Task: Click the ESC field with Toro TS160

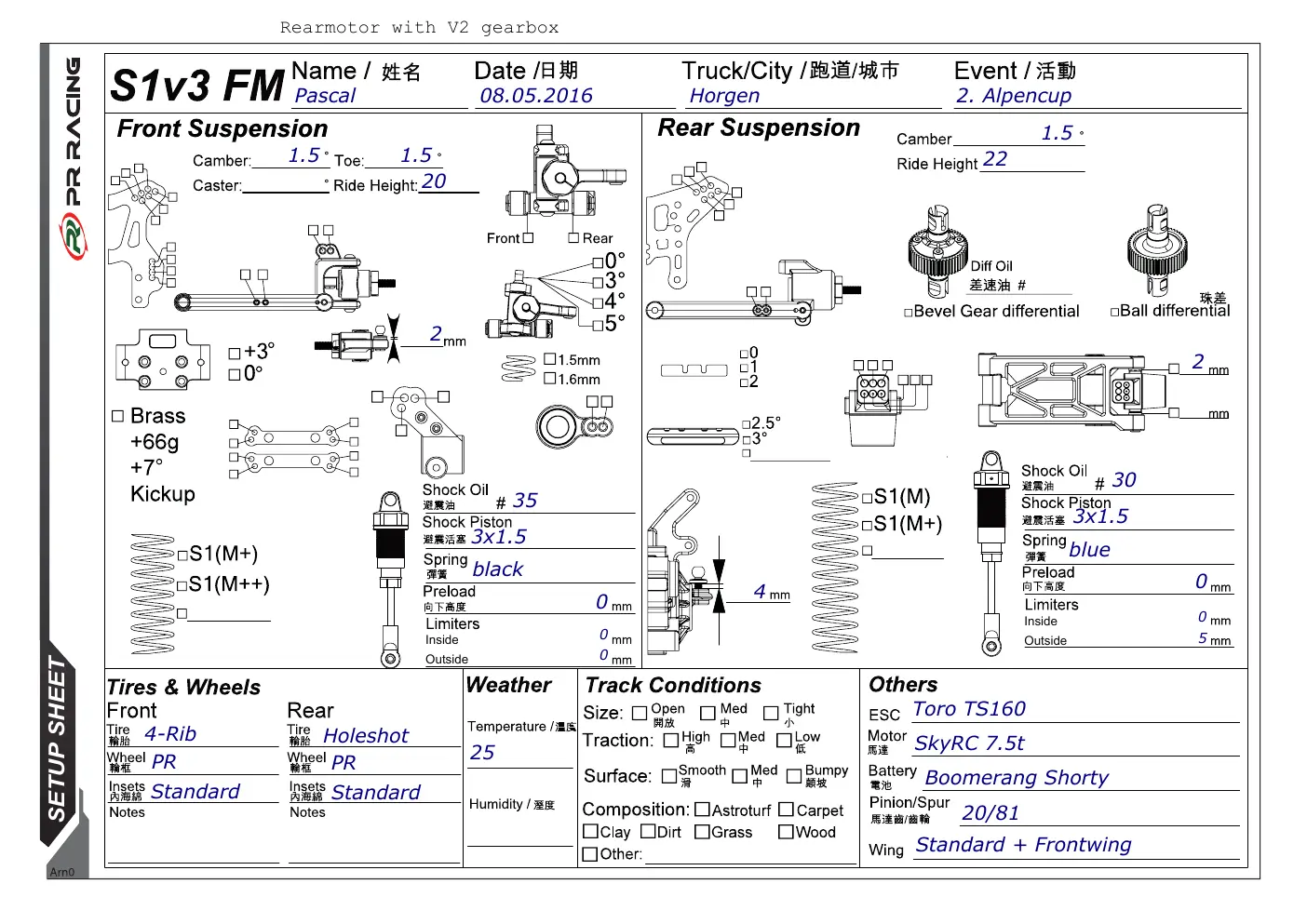Action: coord(1075,710)
